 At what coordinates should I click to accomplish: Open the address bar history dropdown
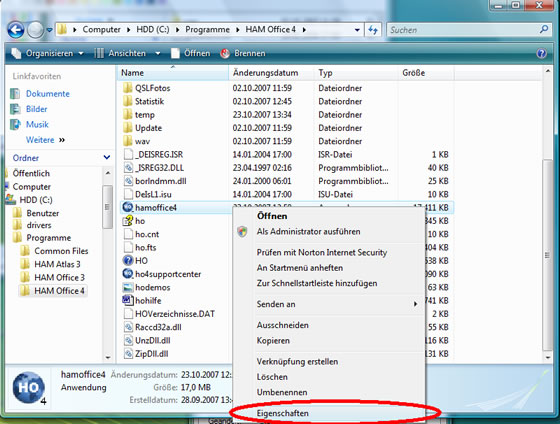pos(357,30)
